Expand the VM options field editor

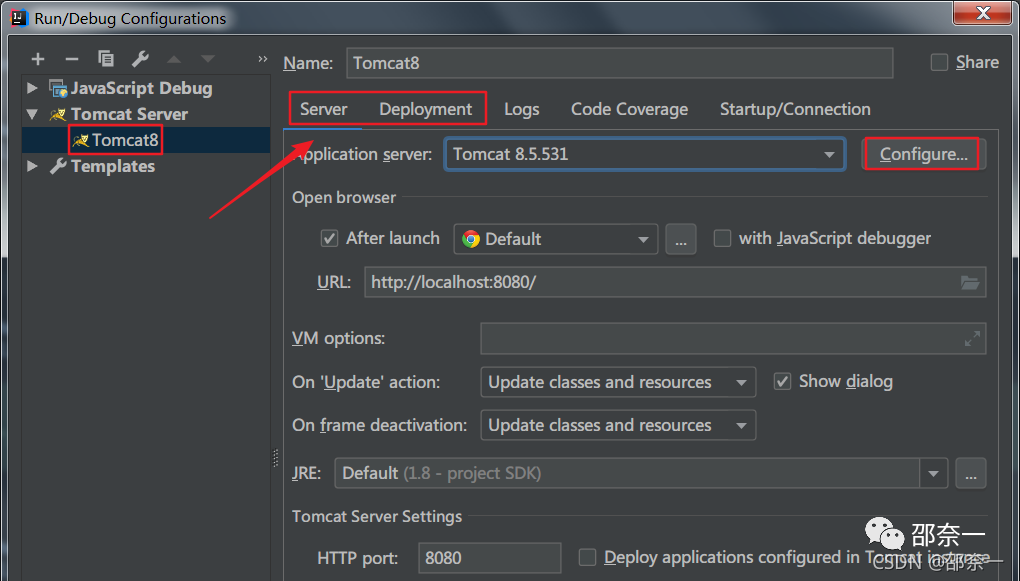(x=972, y=338)
